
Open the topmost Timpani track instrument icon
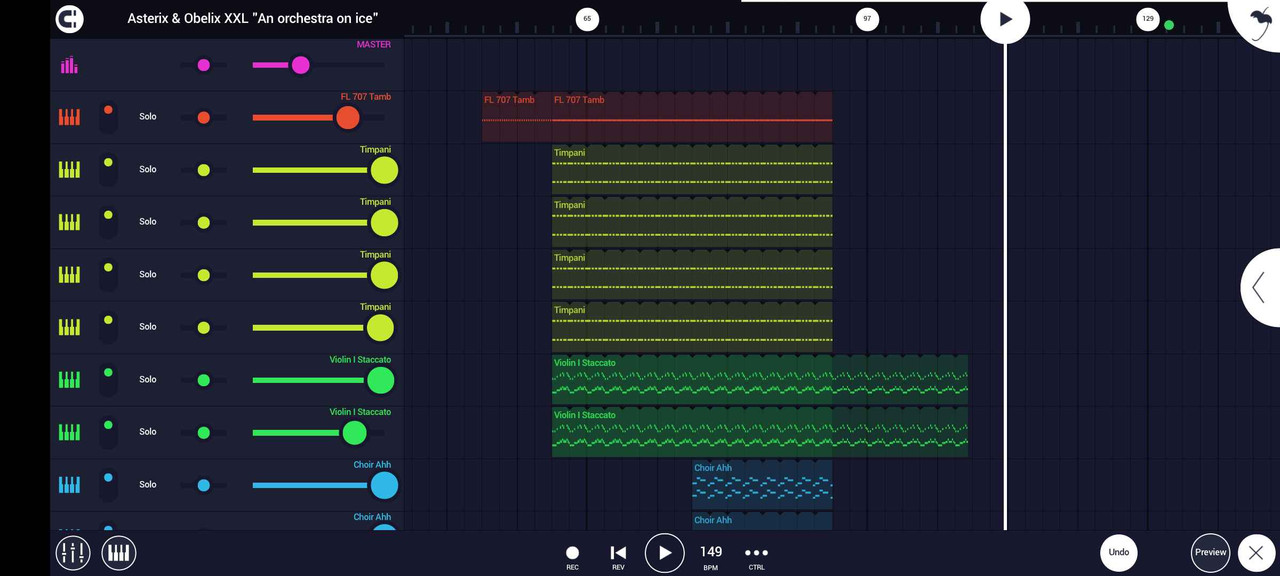coord(69,170)
